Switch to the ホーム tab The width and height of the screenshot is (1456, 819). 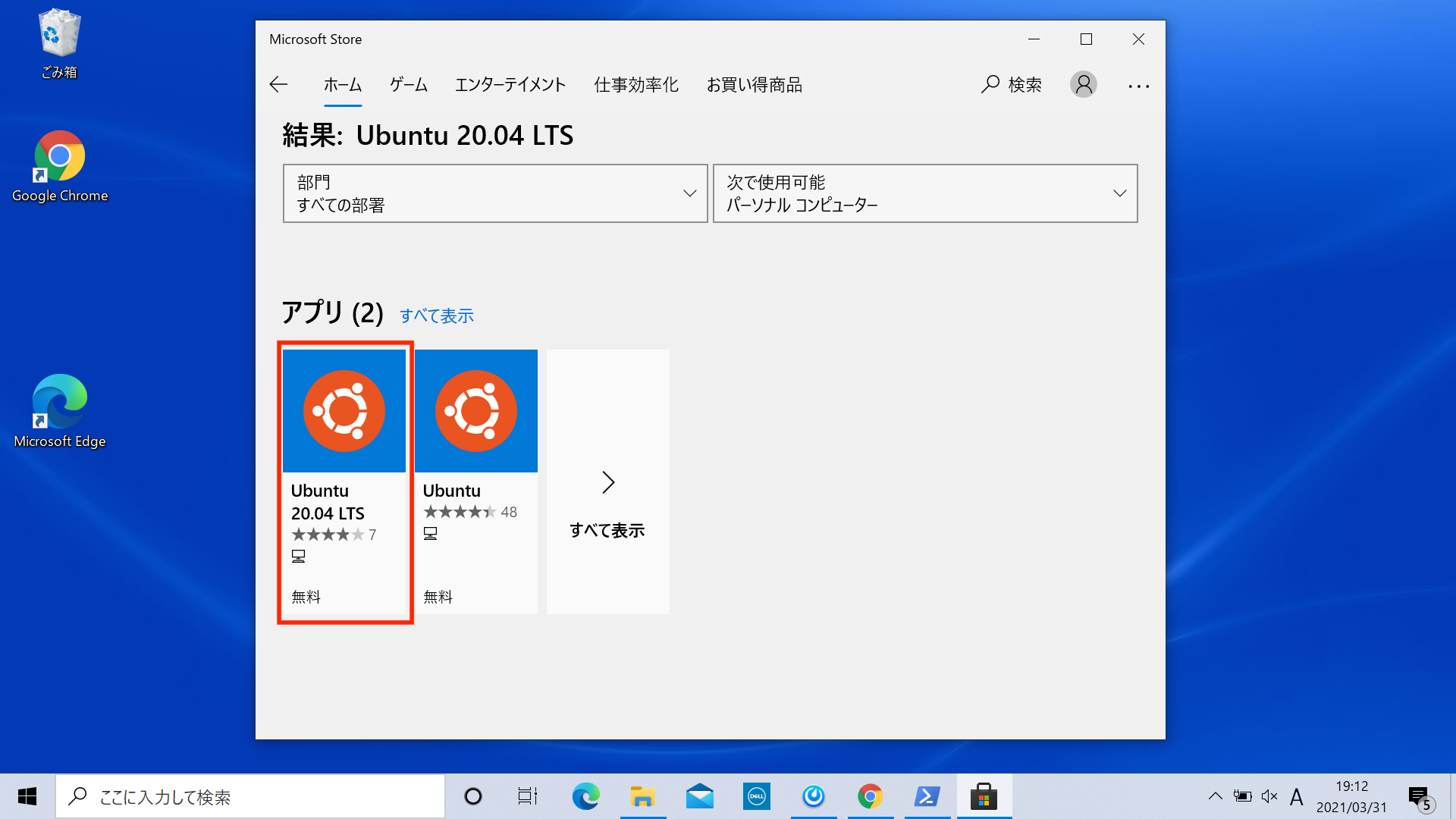click(x=343, y=84)
